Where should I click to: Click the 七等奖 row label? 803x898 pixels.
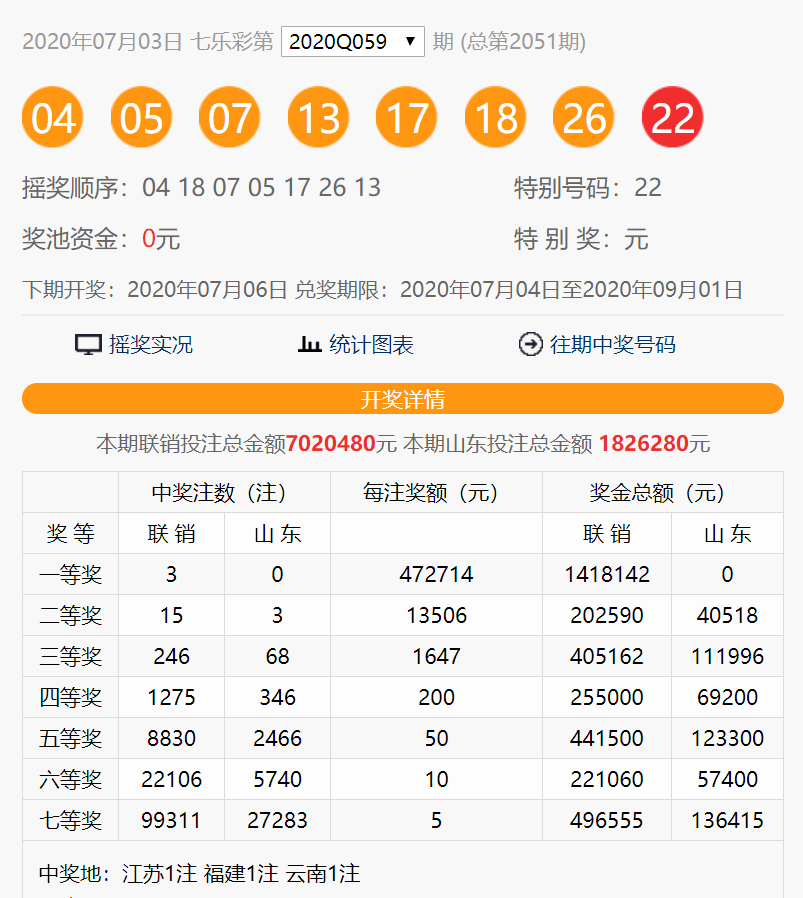coord(70,821)
